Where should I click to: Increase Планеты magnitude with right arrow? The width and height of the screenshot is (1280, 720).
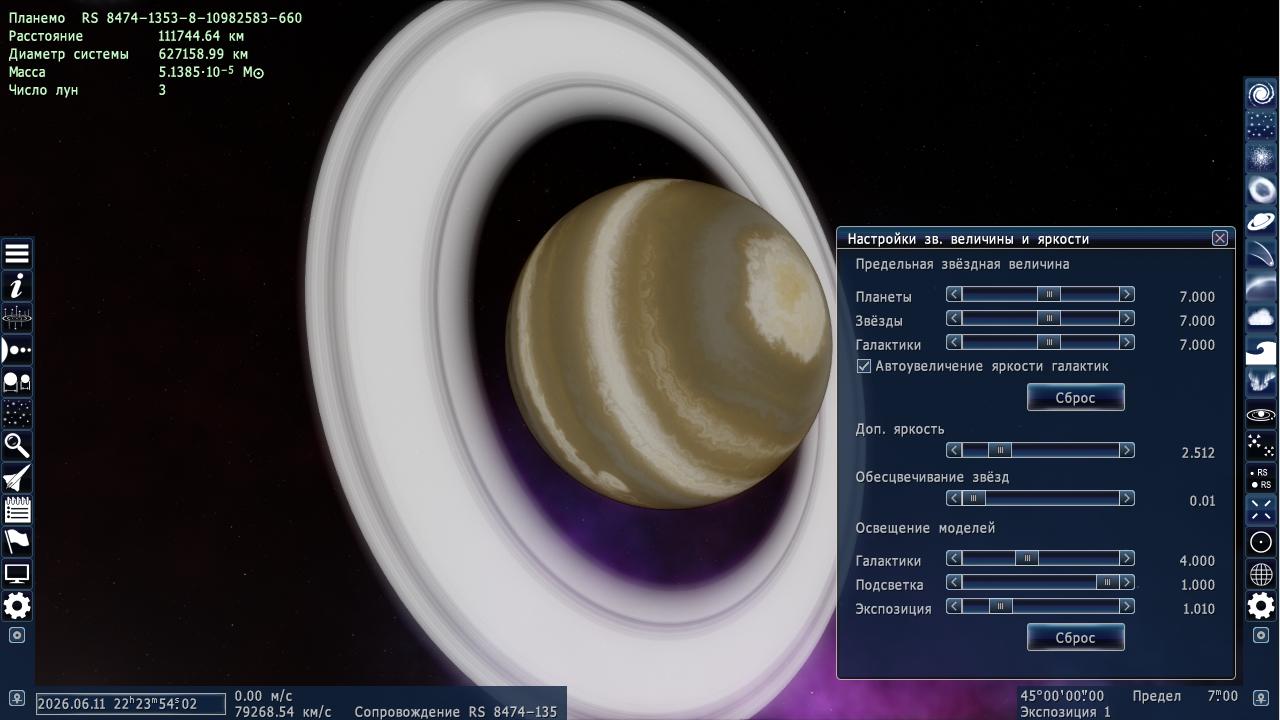click(1127, 294)
